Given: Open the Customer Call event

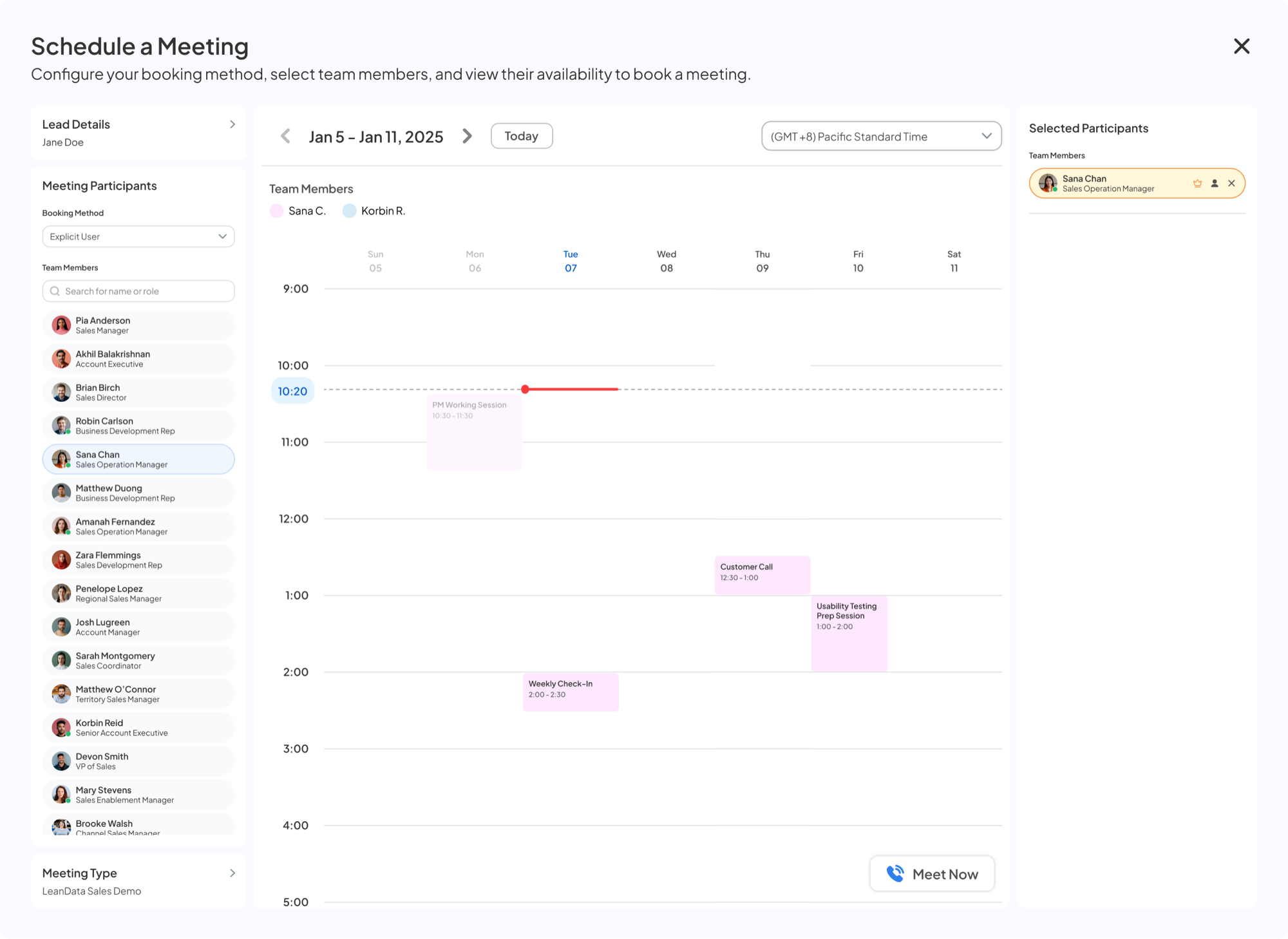Looking at the screenshot, I should (x=762, y=575).
